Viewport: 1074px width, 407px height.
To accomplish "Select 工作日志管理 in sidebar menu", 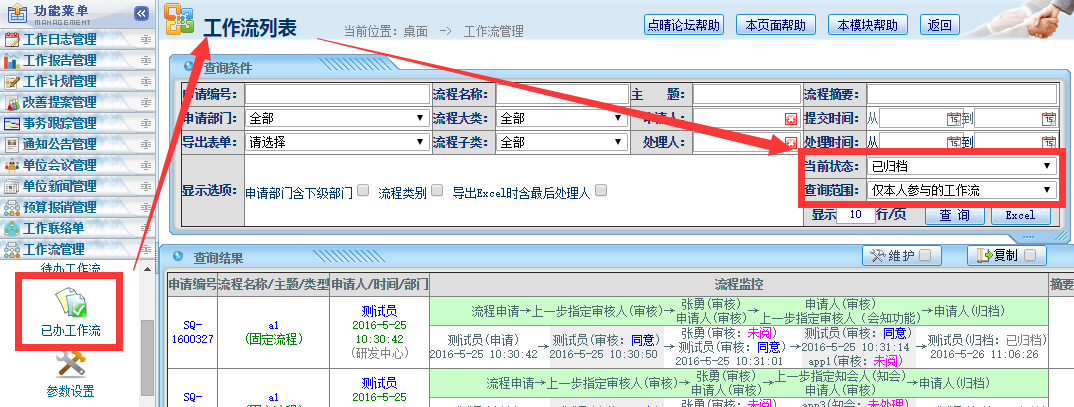I will pos(70,40).
